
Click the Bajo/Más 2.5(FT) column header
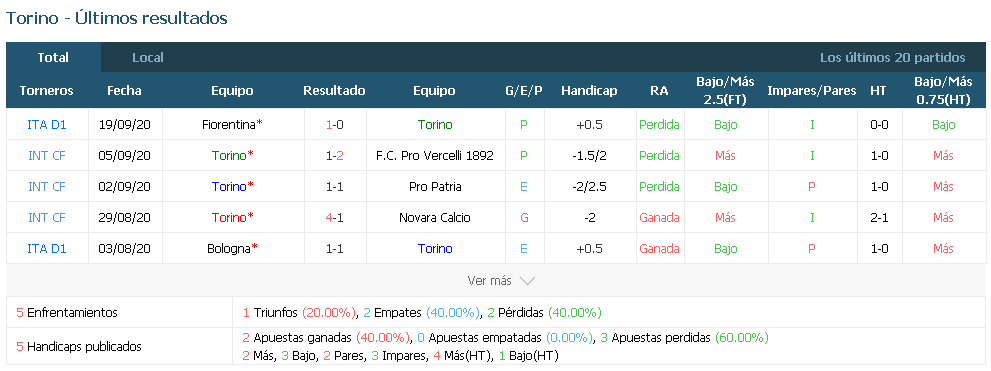point(725,90)
